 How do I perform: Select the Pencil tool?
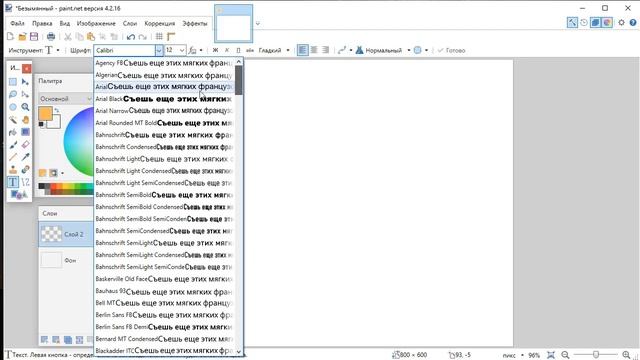point(13,157)
